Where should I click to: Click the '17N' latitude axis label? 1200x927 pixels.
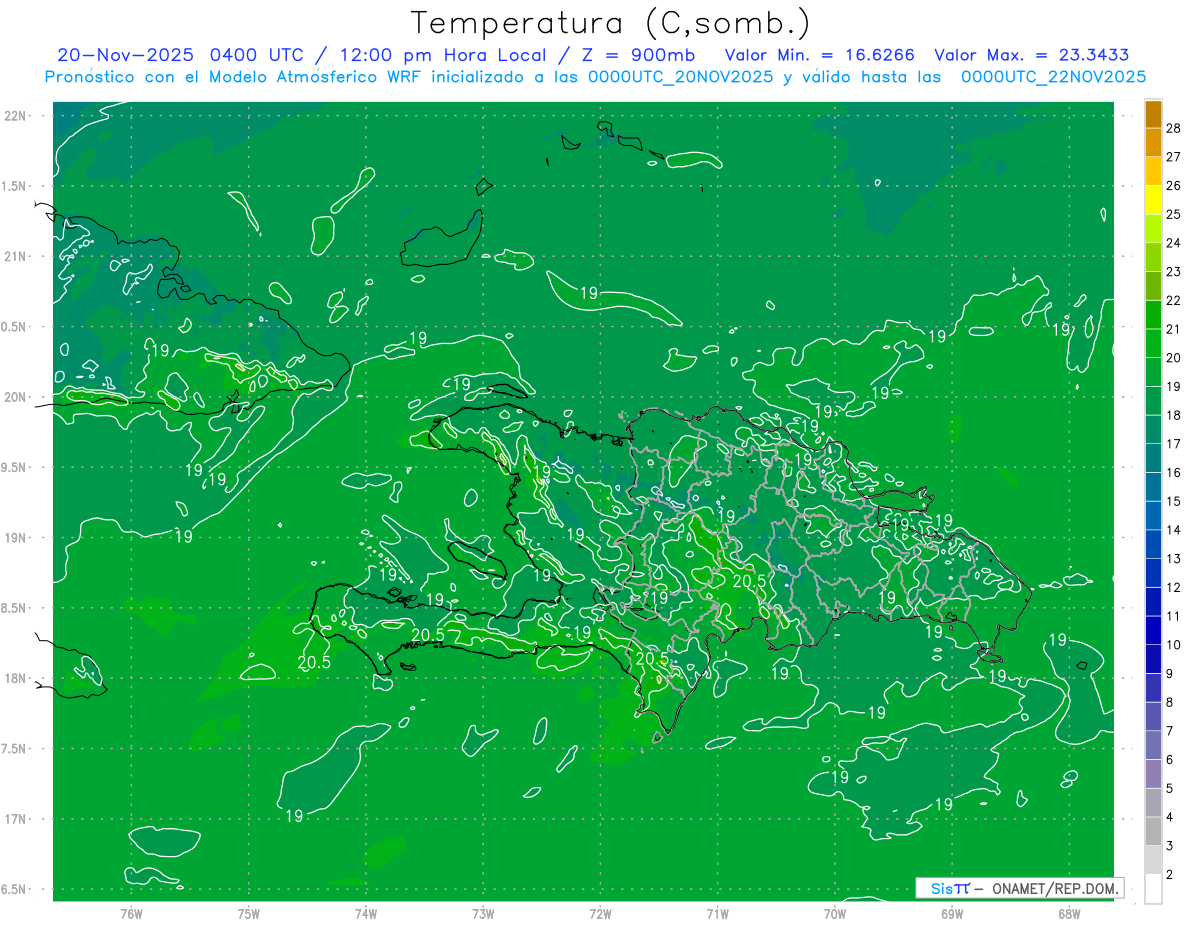17,819
